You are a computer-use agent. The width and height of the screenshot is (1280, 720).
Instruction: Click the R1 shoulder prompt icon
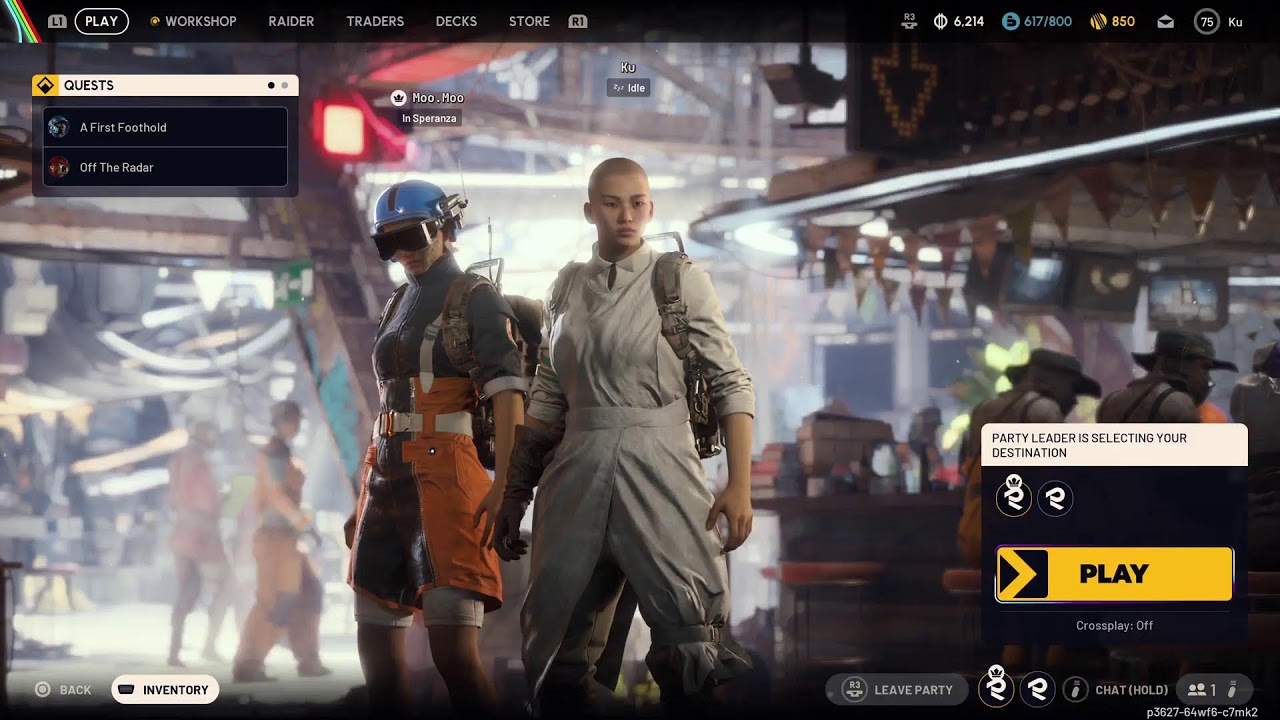click(577, 21)
